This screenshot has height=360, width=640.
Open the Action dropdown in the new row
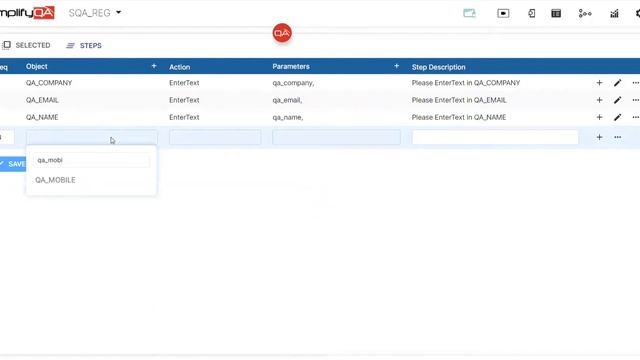pyautogui.click(x=215, y=137)
